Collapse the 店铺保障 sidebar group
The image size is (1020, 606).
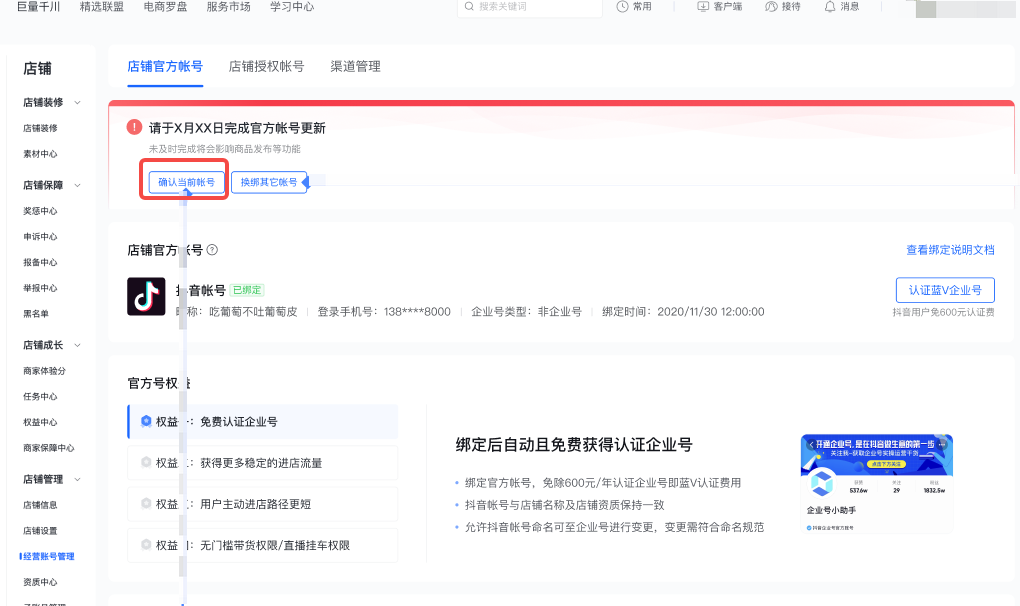point(78,185)
